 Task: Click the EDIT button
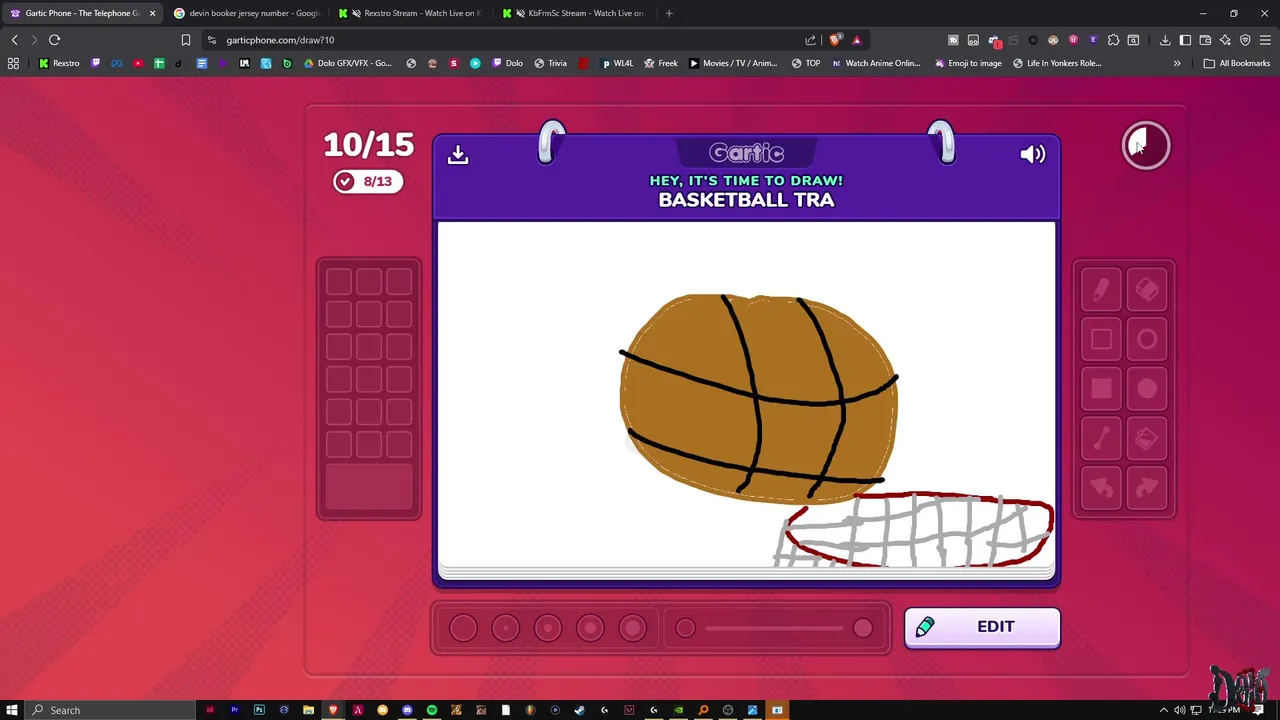pos(982,627)
